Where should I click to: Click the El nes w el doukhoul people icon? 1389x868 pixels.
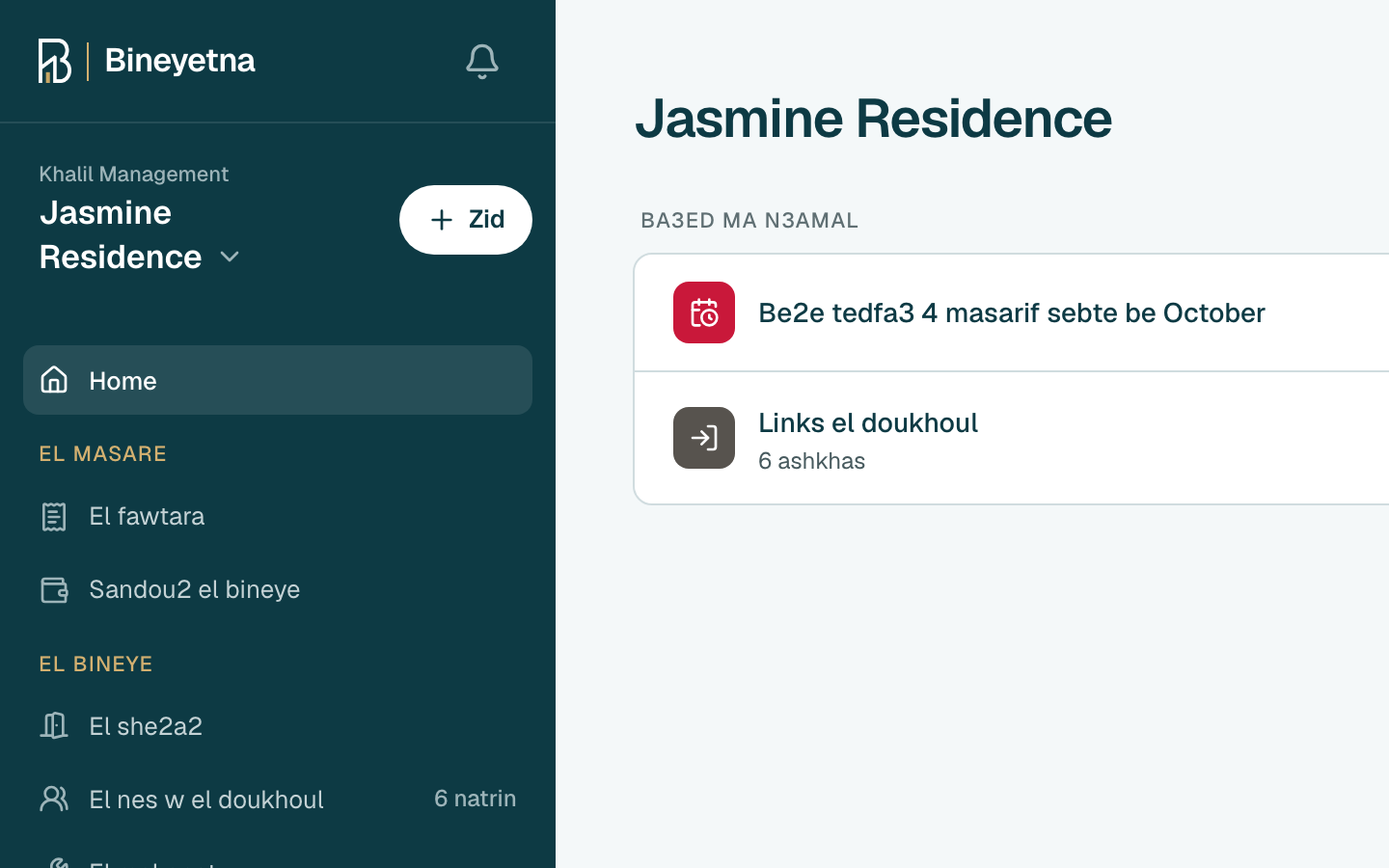coord(54,799)
